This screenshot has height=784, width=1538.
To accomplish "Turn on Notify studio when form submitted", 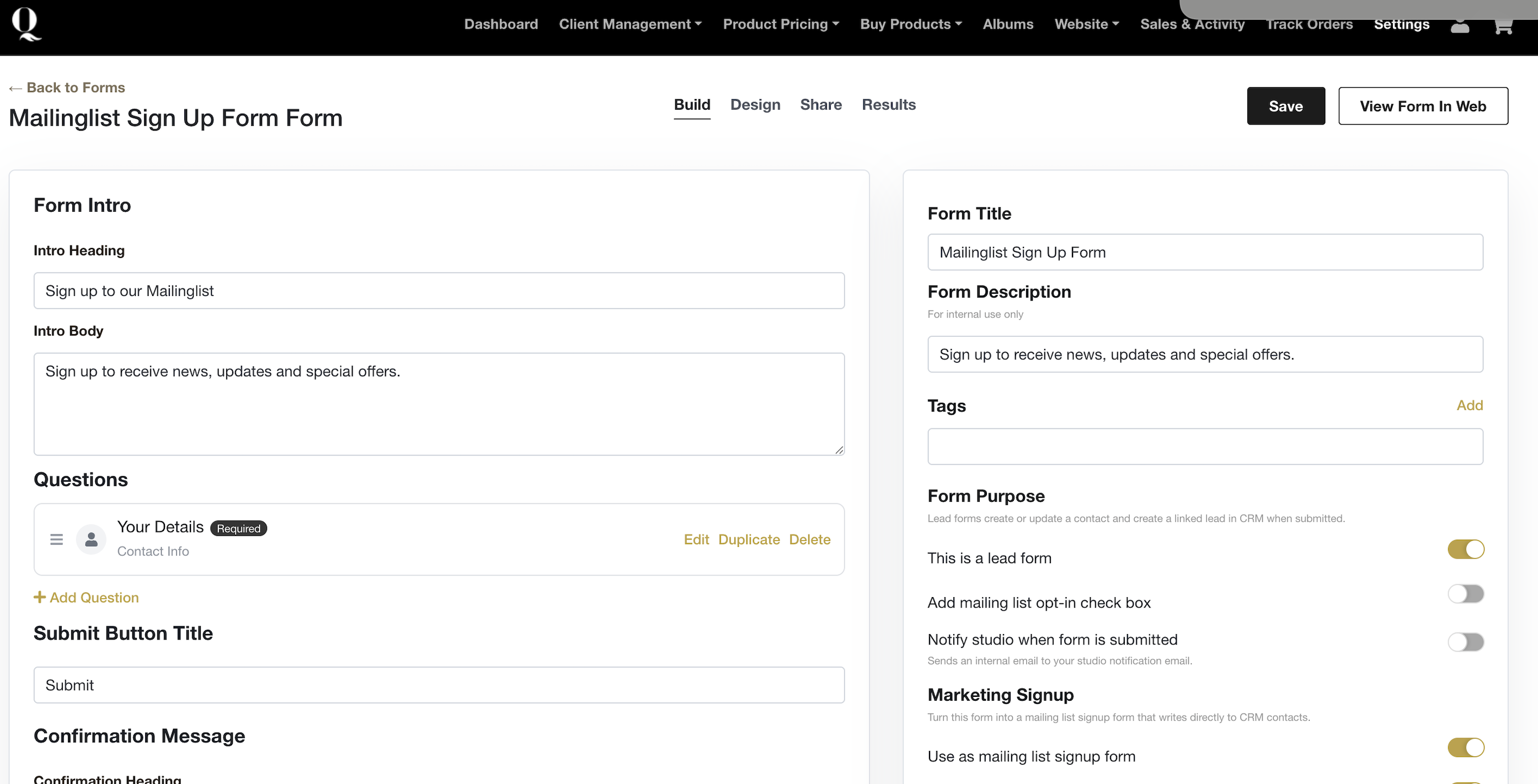I will pos(1465,642).
